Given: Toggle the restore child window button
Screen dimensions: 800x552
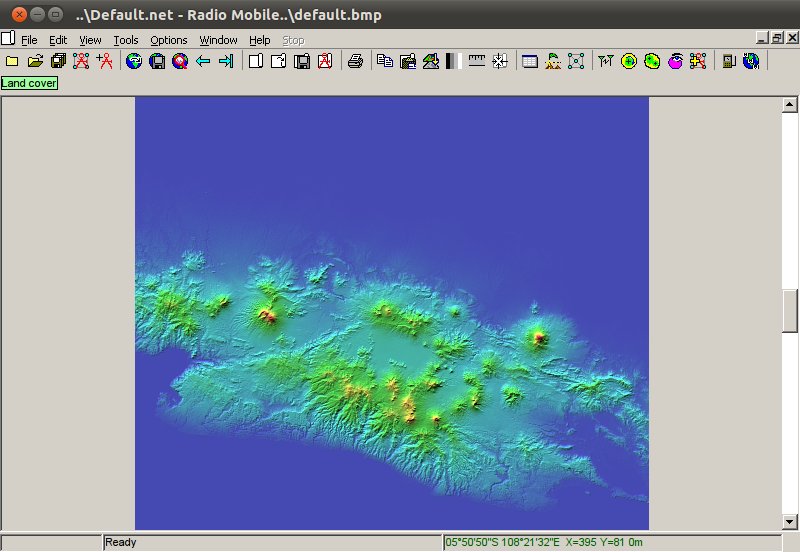Looking at the screenshot, I should 776,39.
